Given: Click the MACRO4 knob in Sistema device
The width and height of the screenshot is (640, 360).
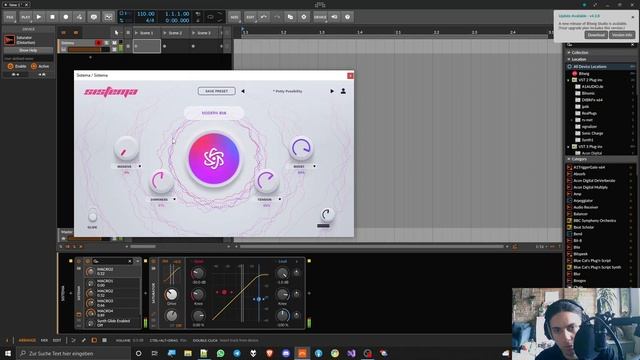Looking at the screenshot, I should (x=90, y=313).
